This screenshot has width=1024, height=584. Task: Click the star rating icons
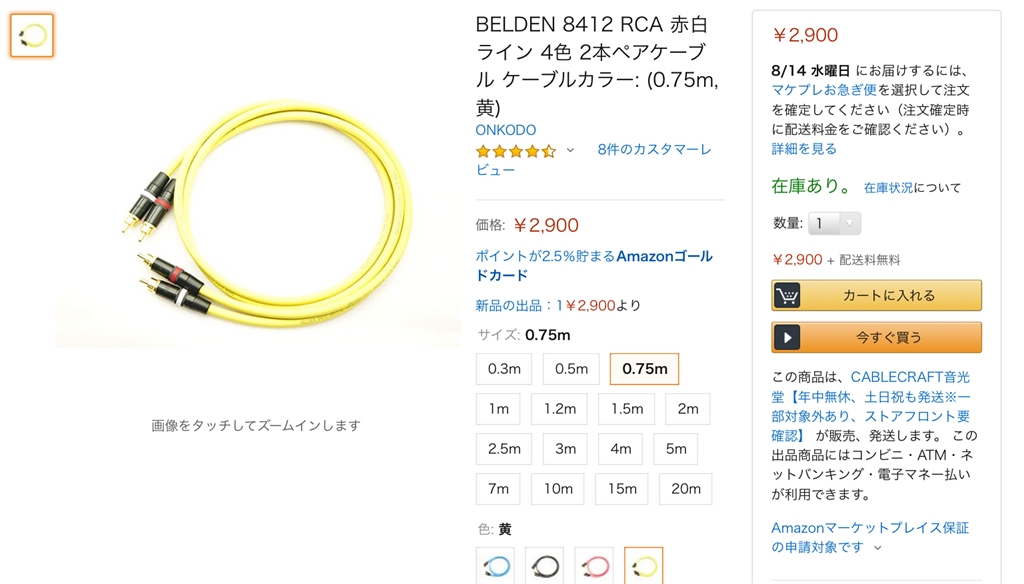[515, 151]
